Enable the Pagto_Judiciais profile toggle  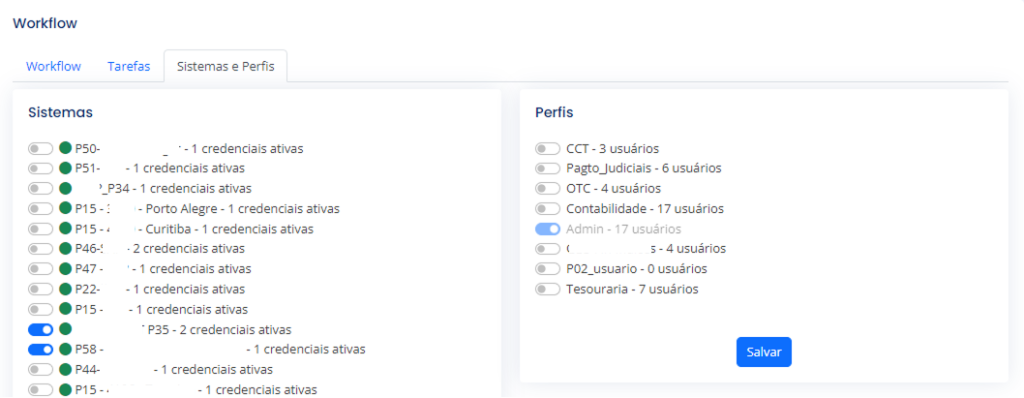coord(547,169)
